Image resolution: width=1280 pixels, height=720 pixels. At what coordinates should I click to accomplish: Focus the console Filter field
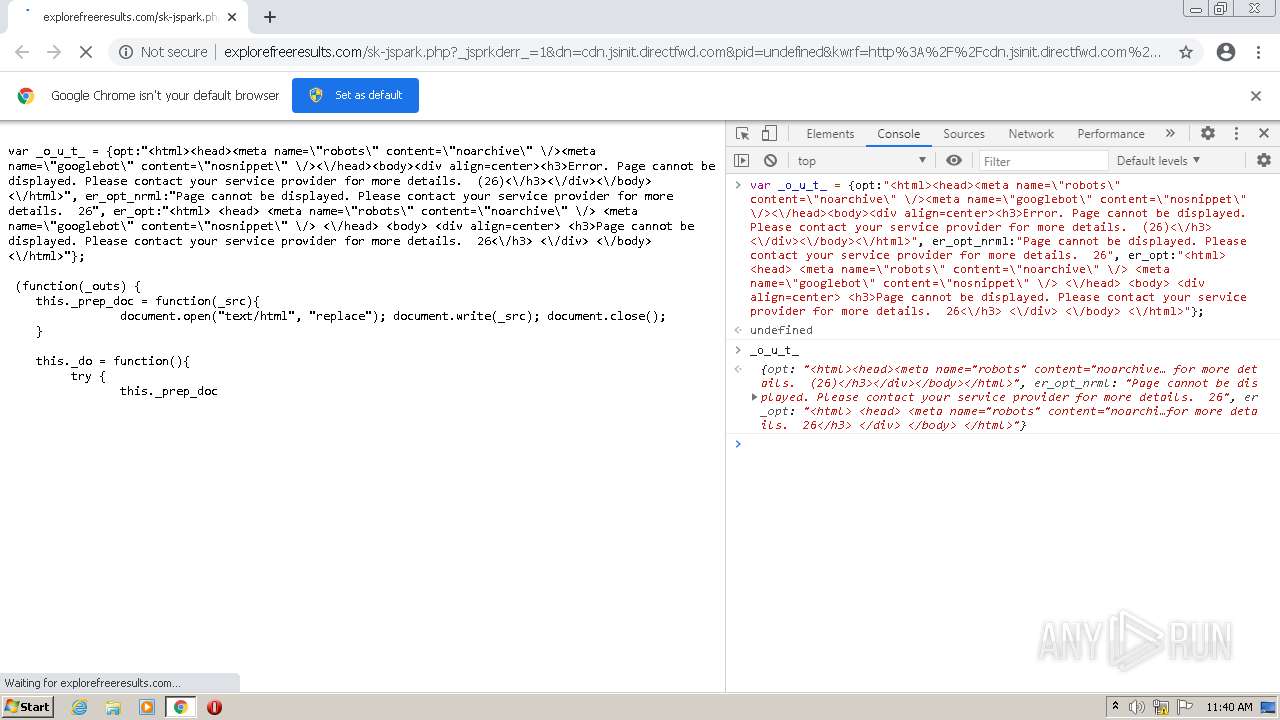(x=1042, y=160)
